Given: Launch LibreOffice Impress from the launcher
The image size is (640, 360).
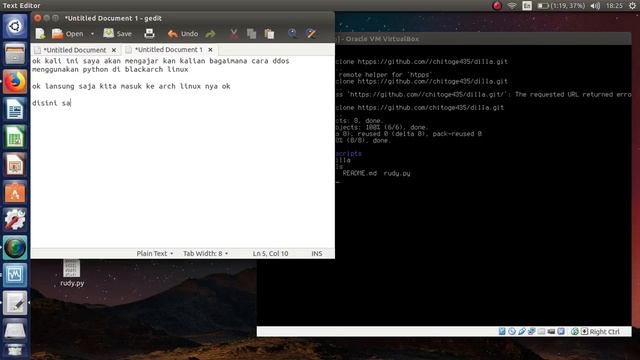Looking at the screenshot, I should 15,164.
